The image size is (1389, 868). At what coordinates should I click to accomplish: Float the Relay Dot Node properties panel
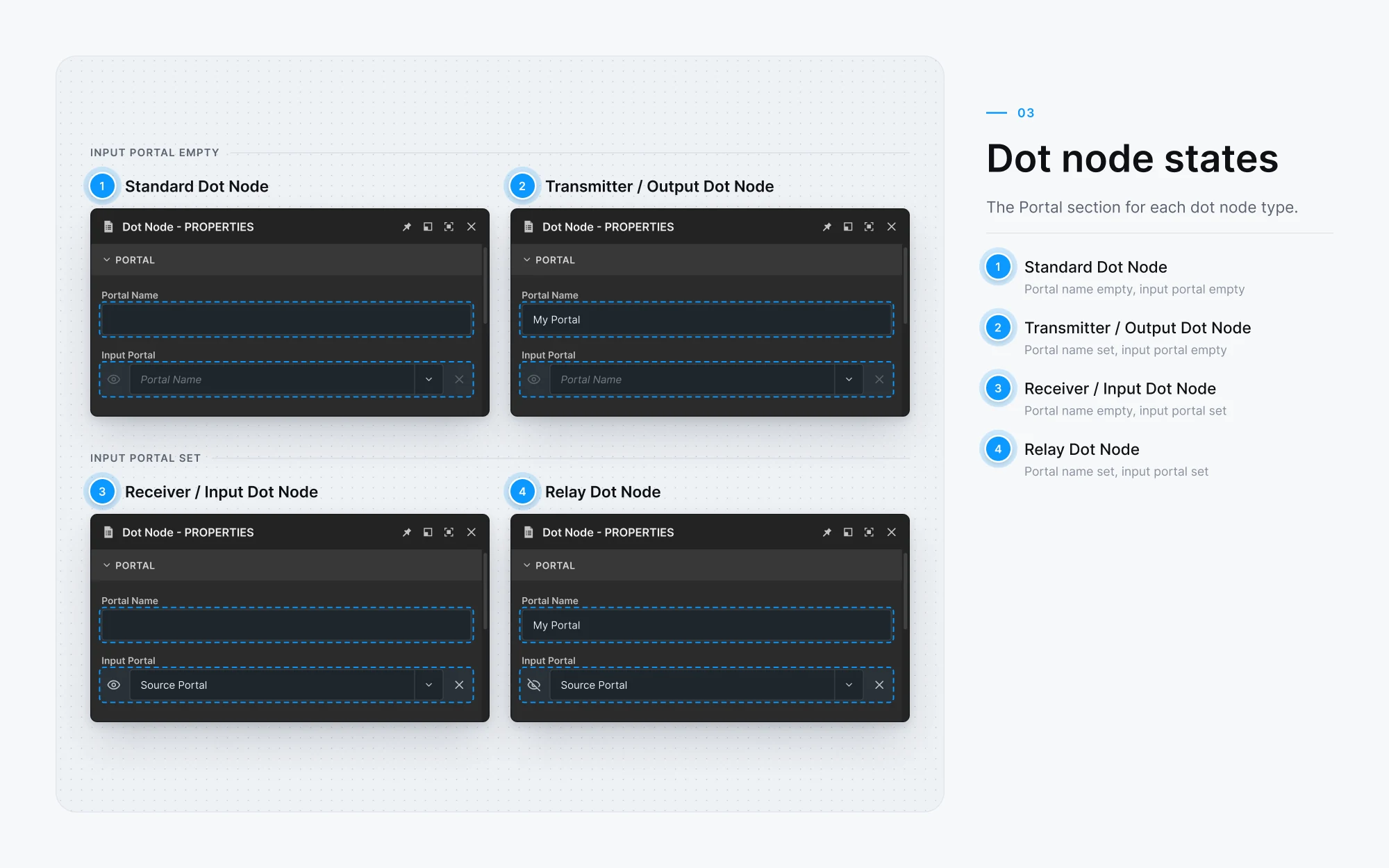tap(848, 533)
